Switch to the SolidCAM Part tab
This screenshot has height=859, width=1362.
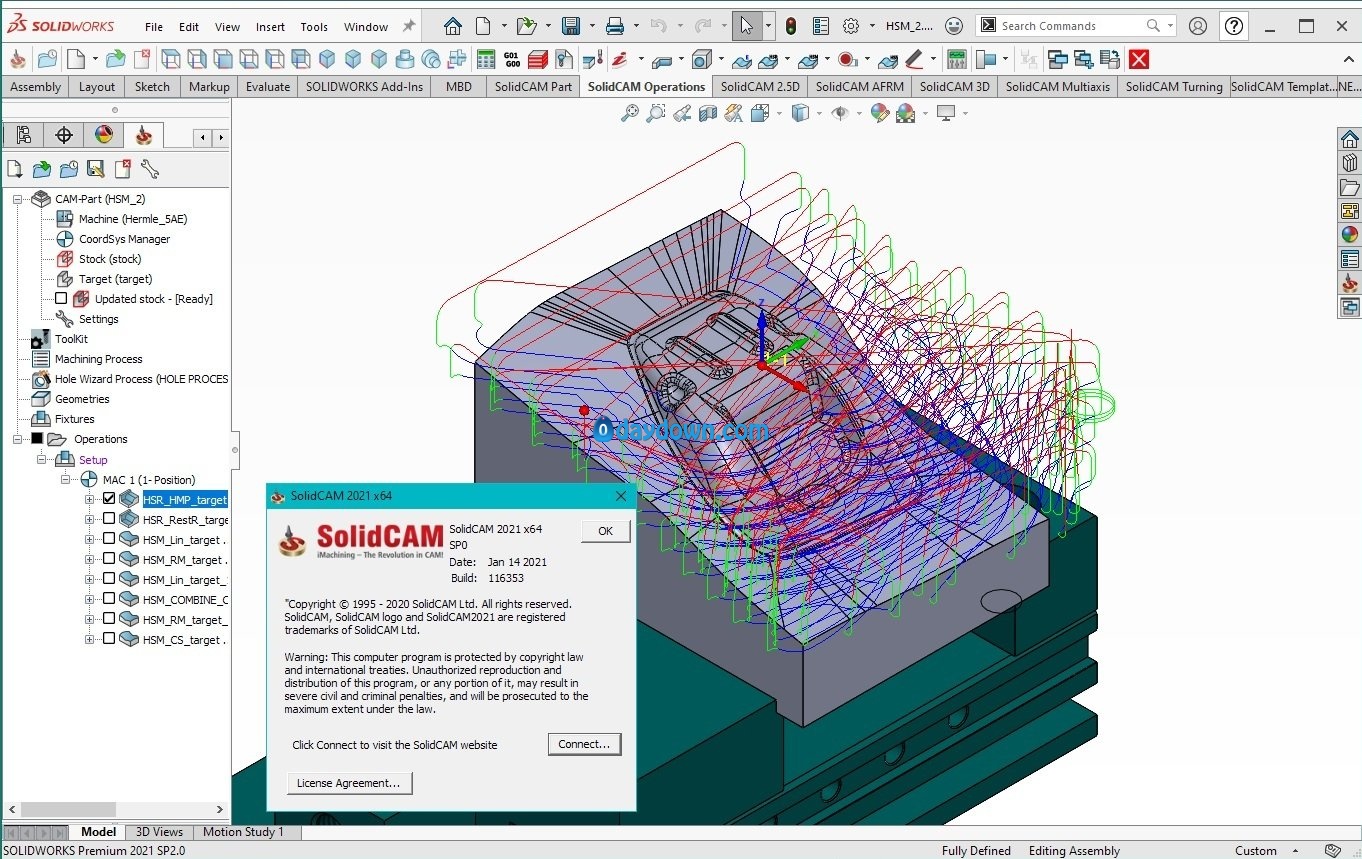click(x=533, y=87)
